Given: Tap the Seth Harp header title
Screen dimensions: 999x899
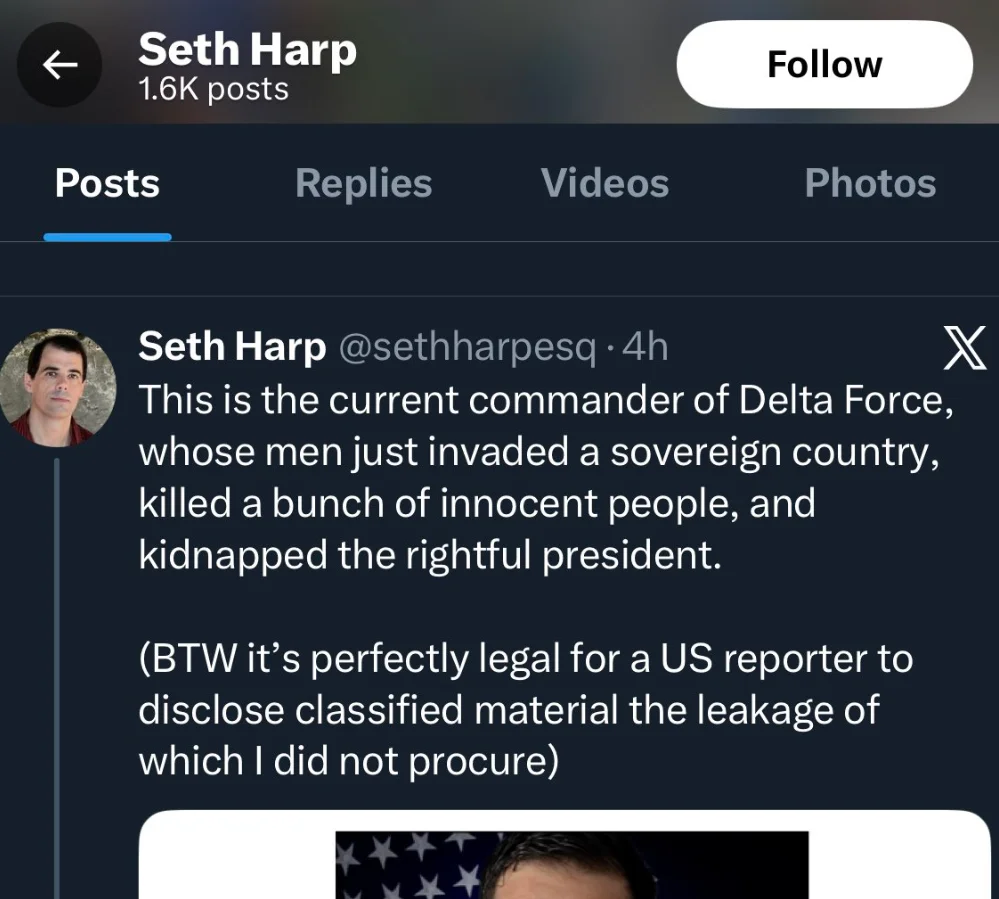Looking at the screenshot, I should pyautogui.click(x=247, y=49).
